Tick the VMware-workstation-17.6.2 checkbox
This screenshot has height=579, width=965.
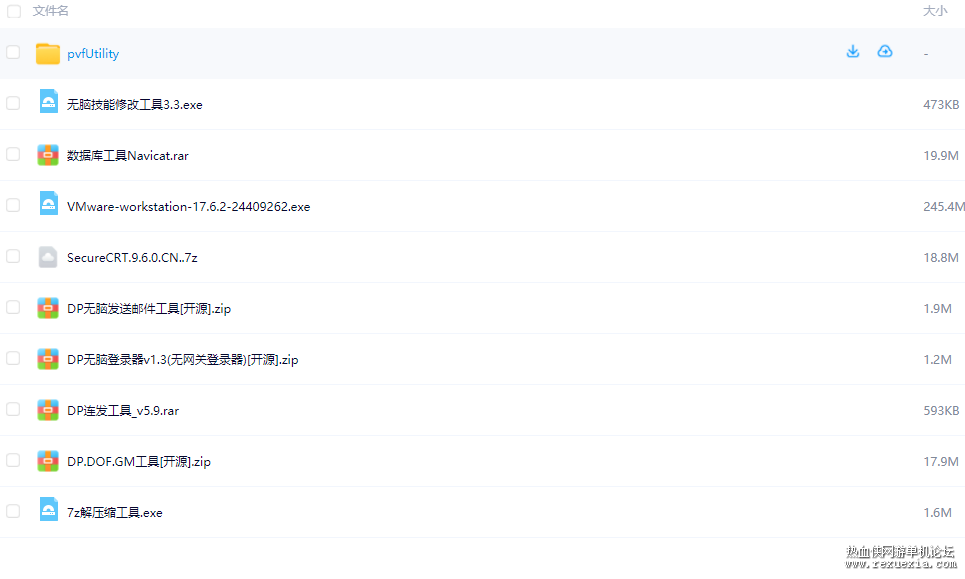tap(13, 205)
